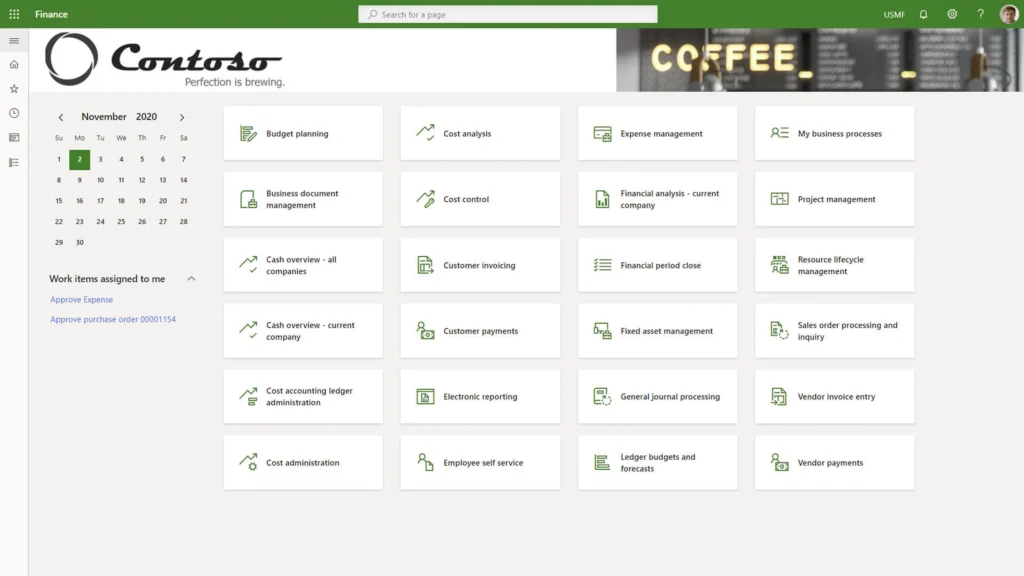Advance calendar to next month

182,117
